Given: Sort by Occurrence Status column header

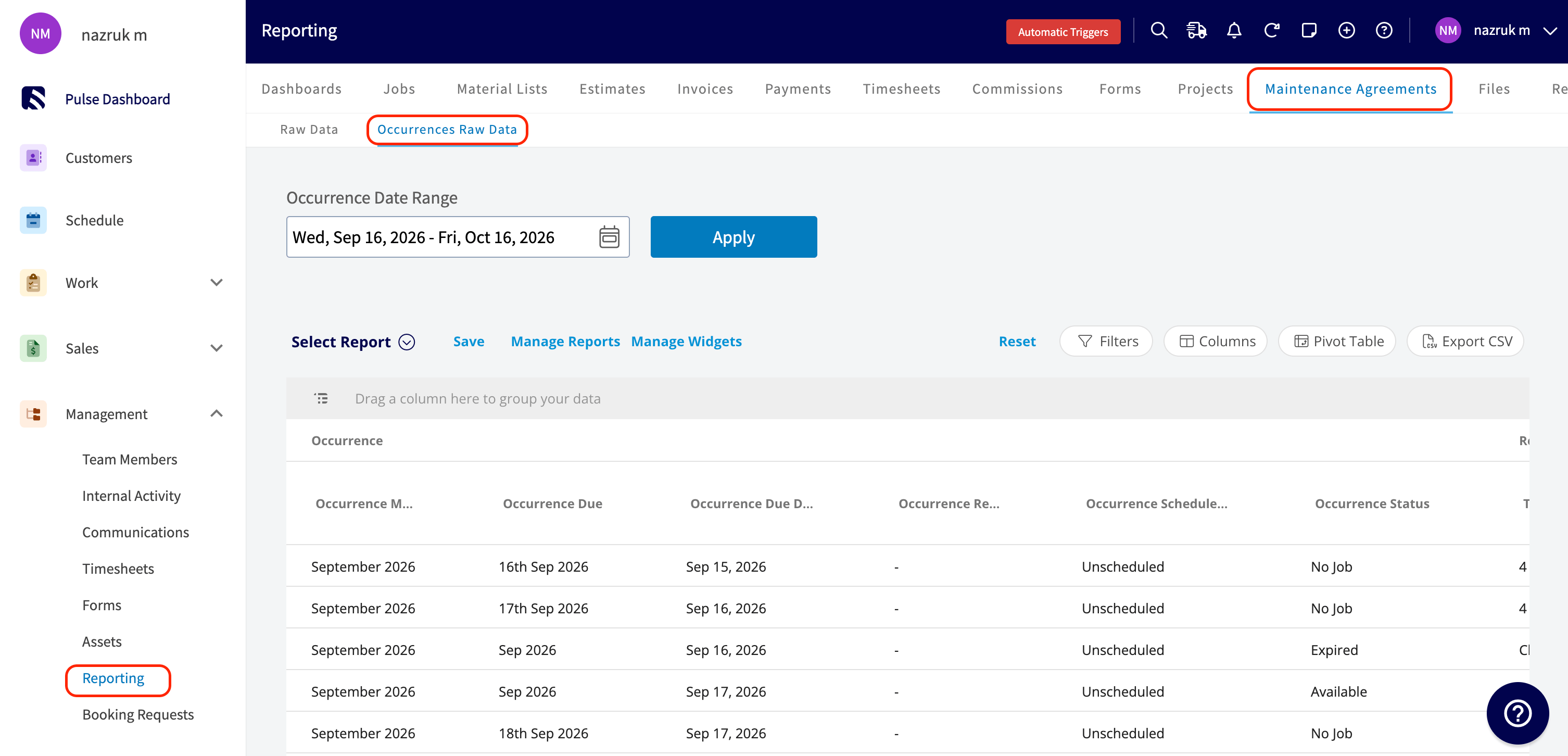Looking at the screenshot, I should (x=1372, y=503).
